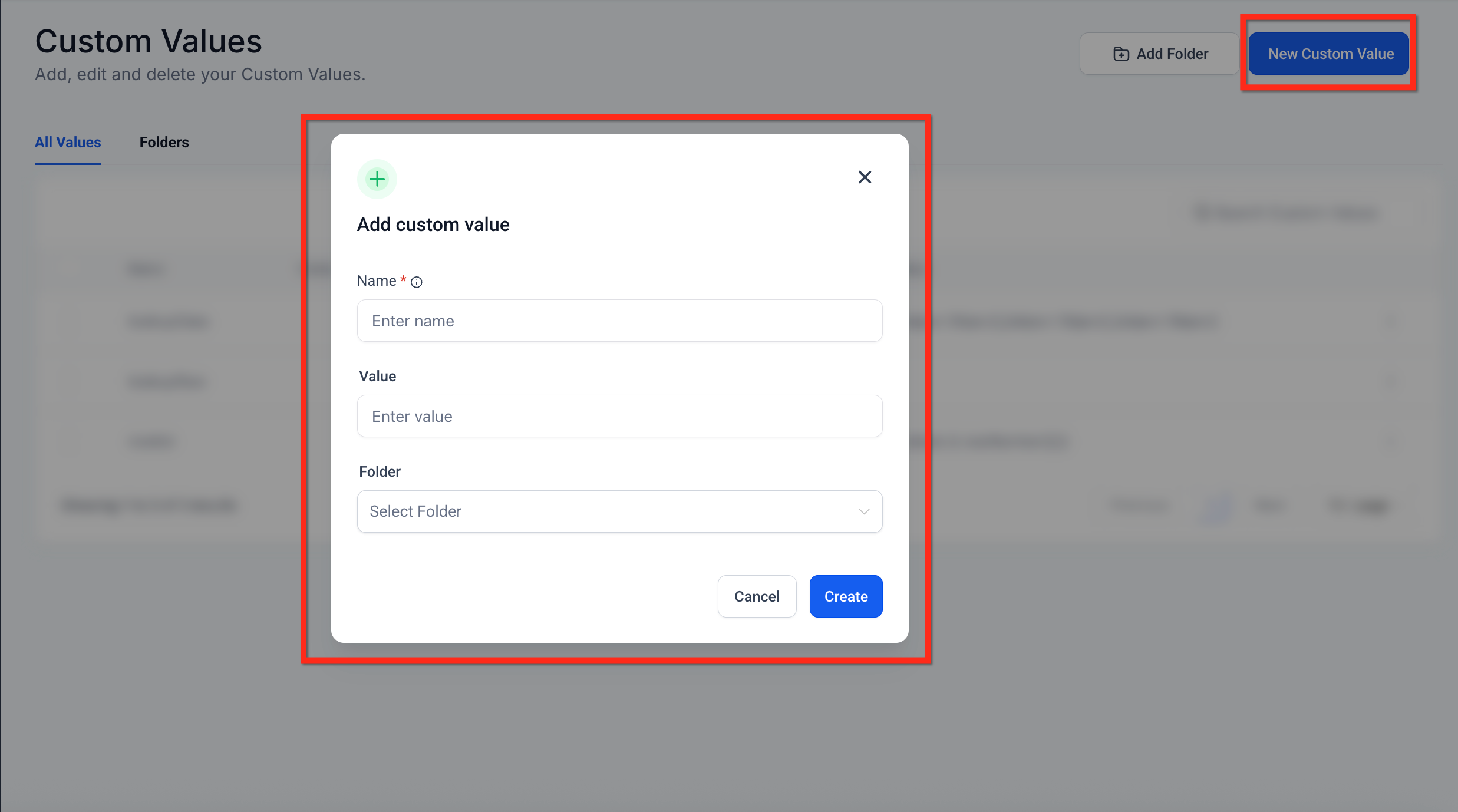1458x812 pixels.
Task: Click the chevron arrow in Select Folder
Action: (x=863, y=511)
